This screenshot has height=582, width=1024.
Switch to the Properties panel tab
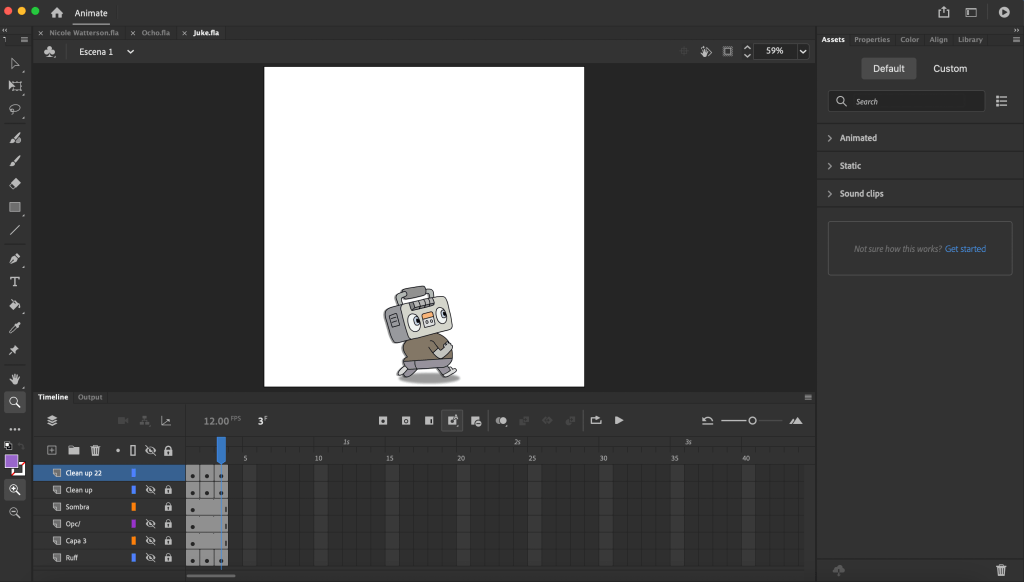tap(871, 40)
